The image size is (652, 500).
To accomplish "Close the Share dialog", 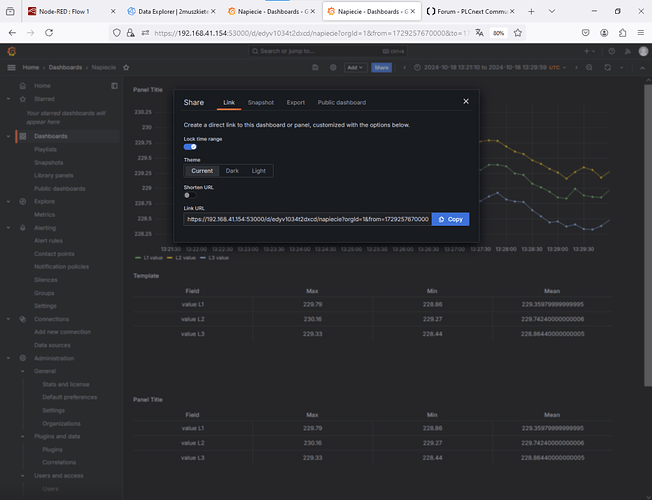I will (x=465, y=101).
